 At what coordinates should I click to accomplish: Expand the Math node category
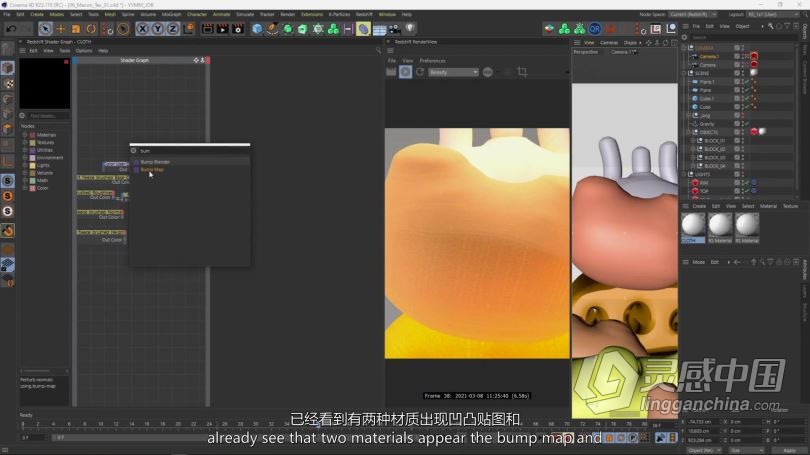(x=25, y=180)
